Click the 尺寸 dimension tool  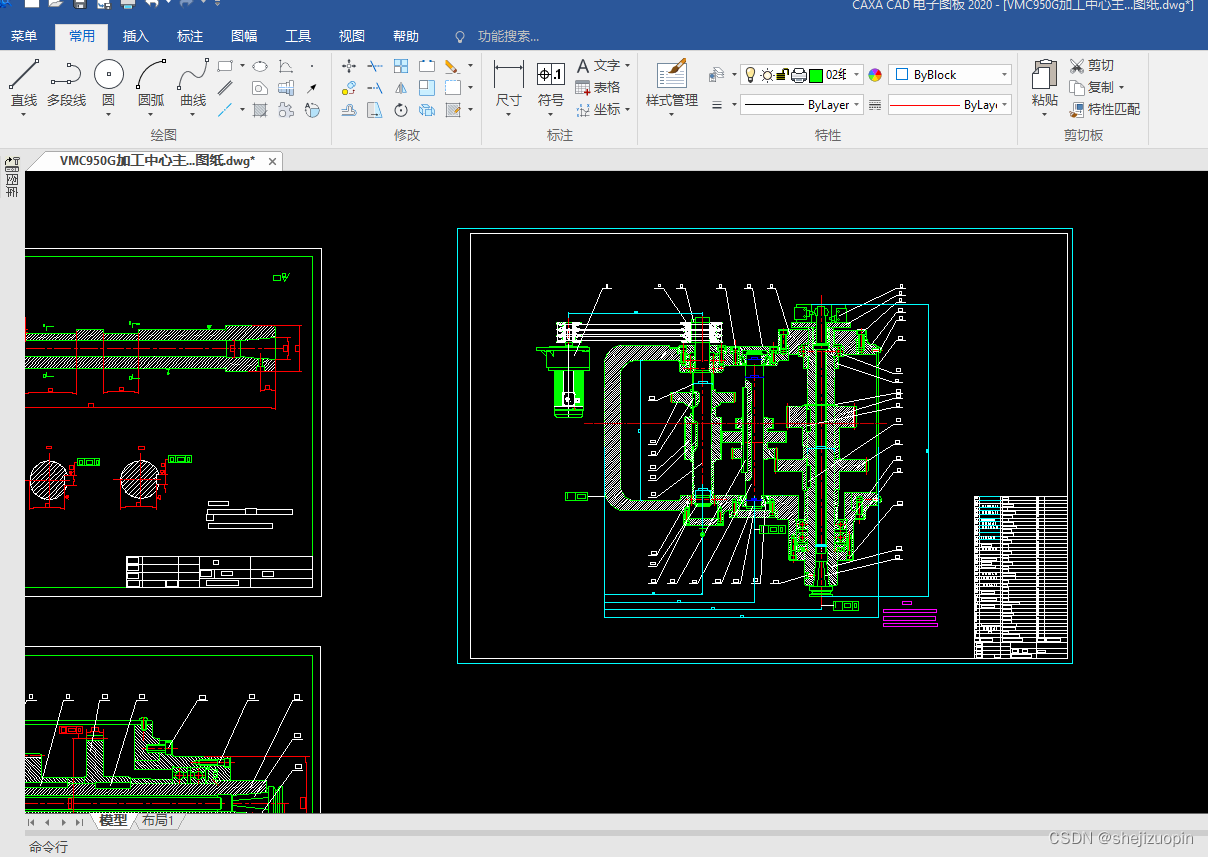click(x=509, y=84)
